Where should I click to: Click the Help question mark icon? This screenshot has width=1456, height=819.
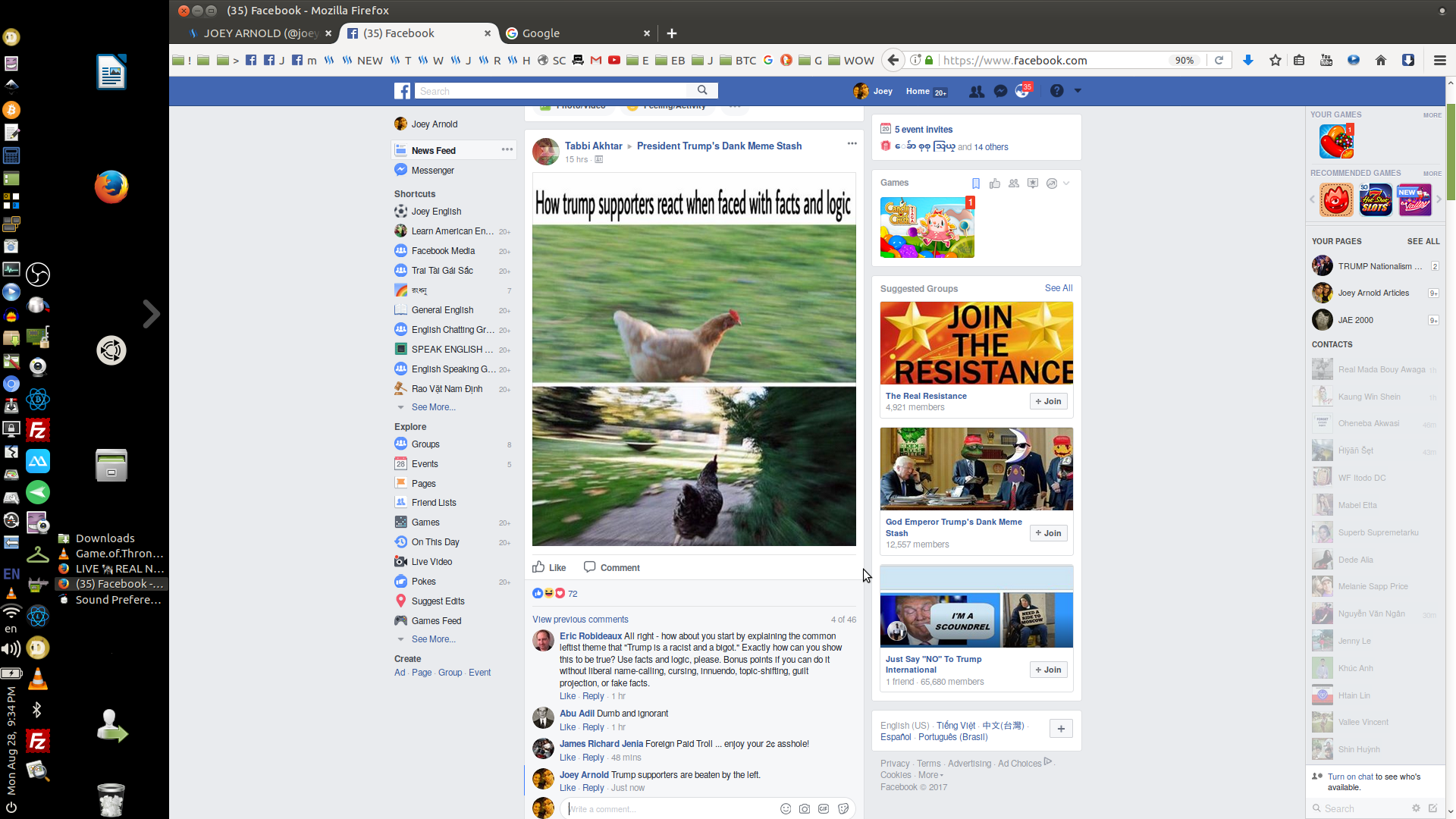[1056, 90]
